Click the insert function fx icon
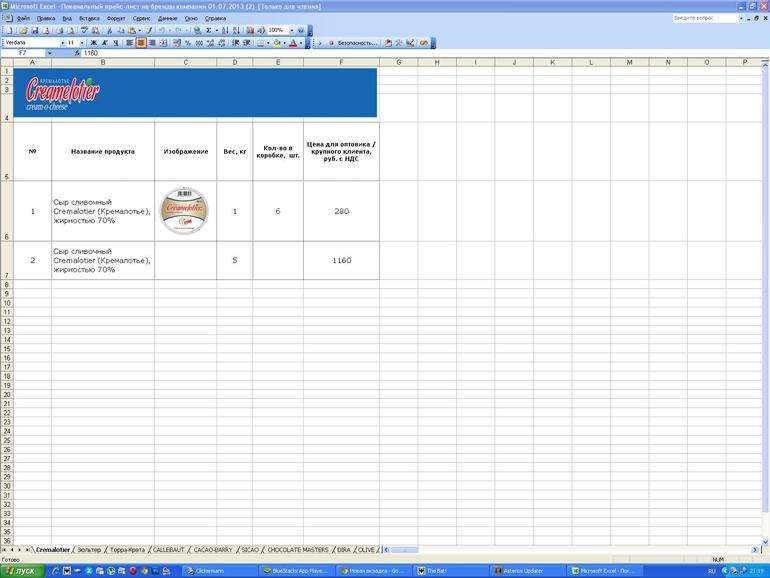Image resolution: width=770 pixels, height=578 pixels. click(75, 53)
